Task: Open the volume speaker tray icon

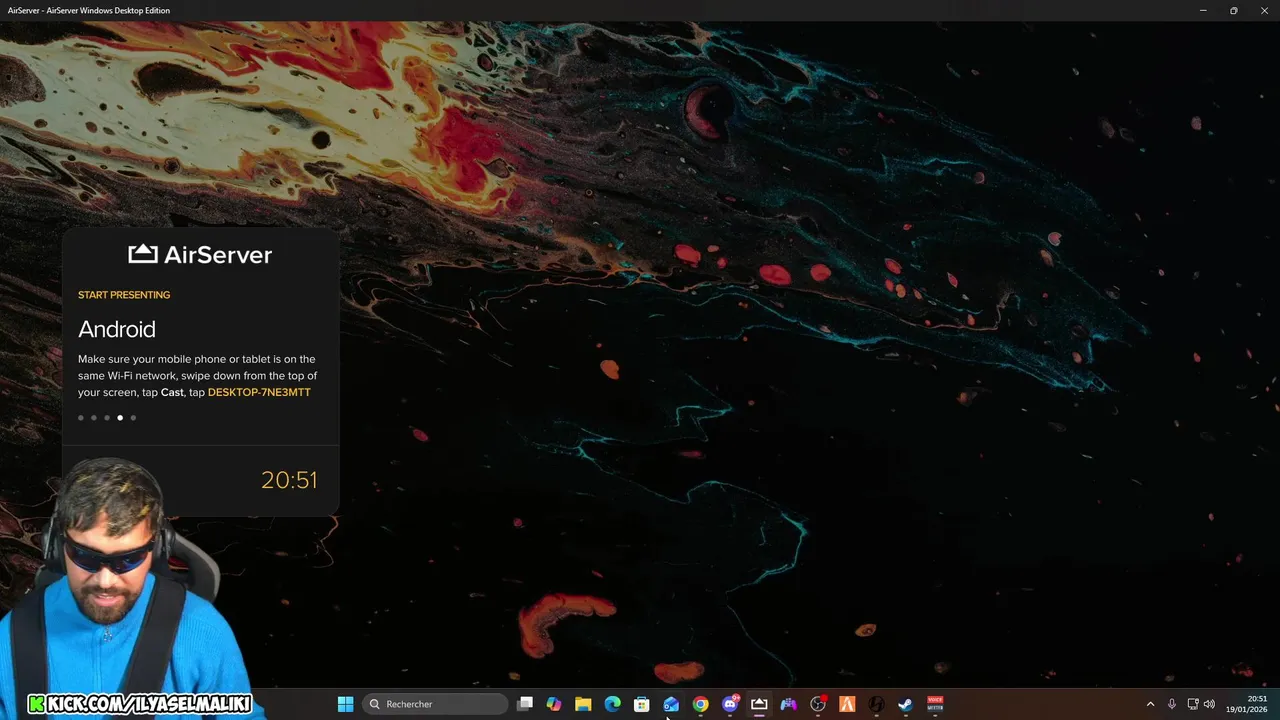Action: point(1209,704)
